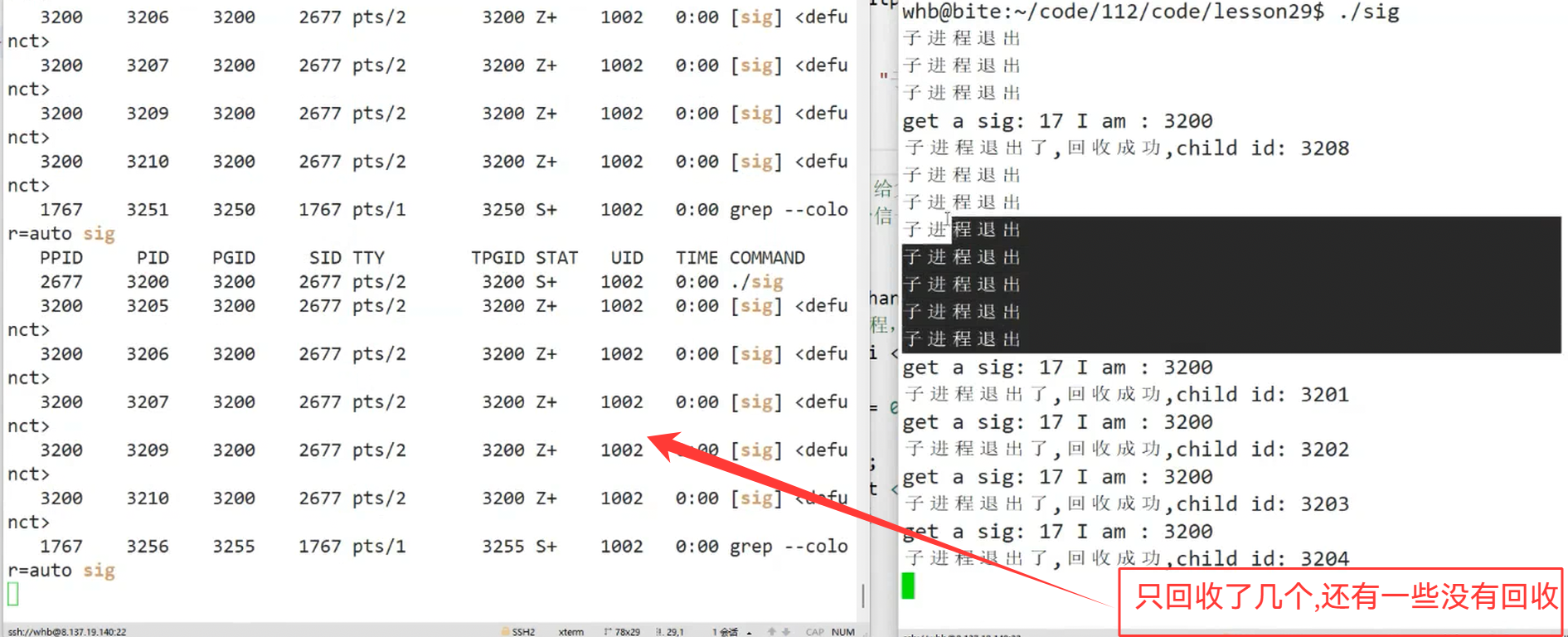Open the session list caret beside 1 会话
The width and height of the screenshot is (1568, 637).
point(750,633)
